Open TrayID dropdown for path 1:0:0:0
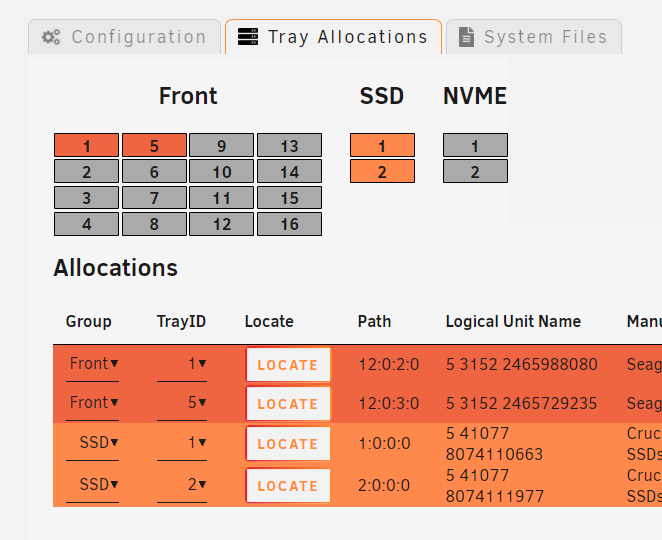This screenshot has height=540, width=662. coord(182,443)
